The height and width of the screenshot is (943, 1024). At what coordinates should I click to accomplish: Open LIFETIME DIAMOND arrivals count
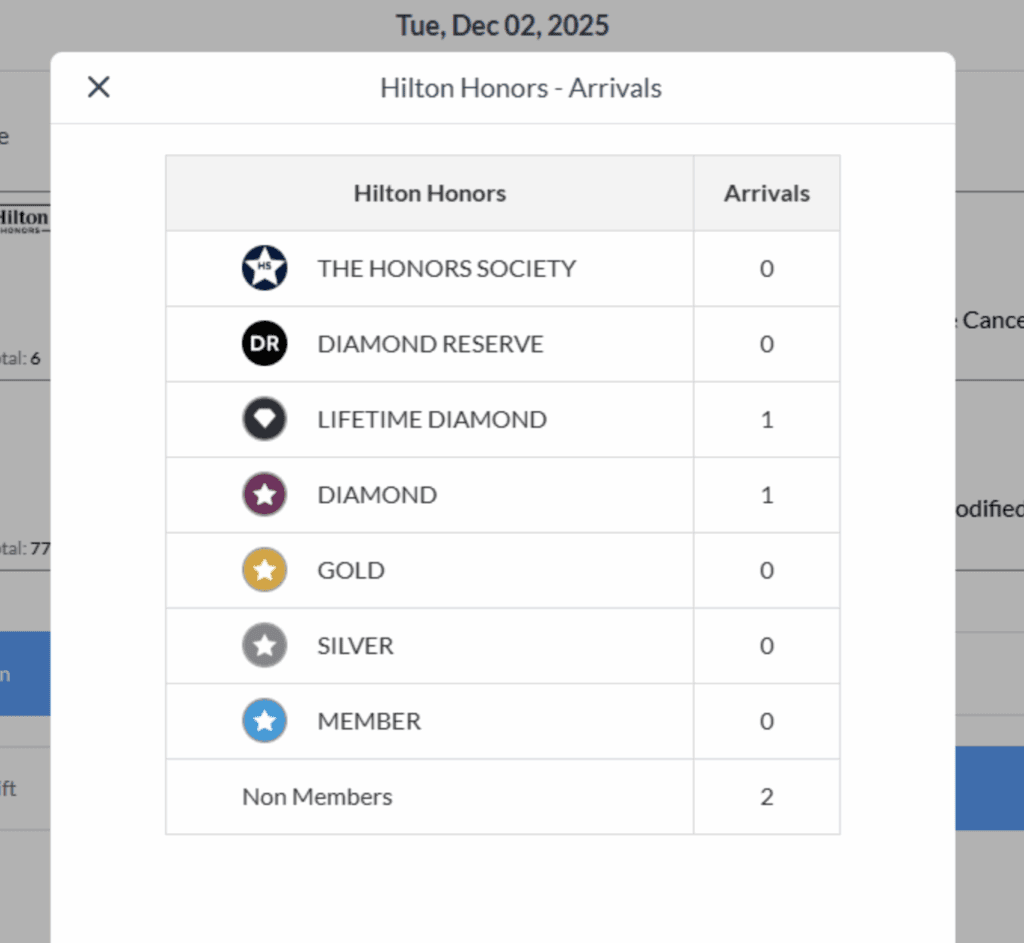coord(767,419)
